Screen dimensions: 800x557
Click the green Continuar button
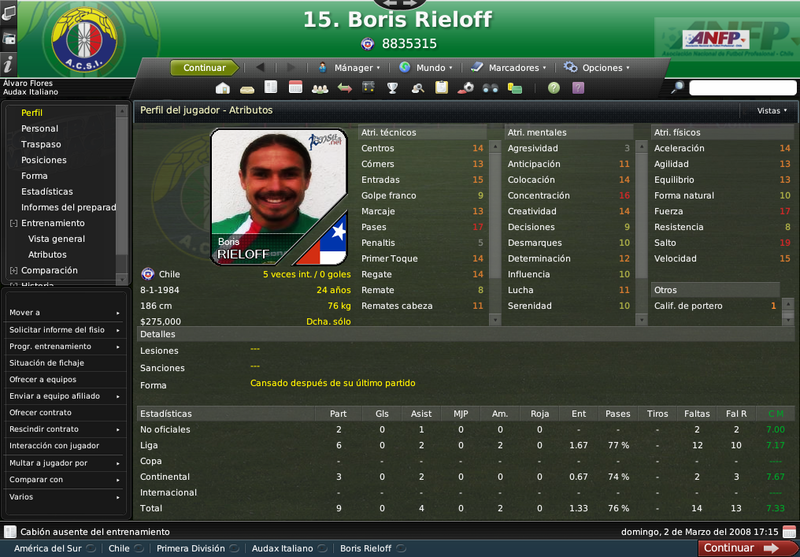pos(205,68)
